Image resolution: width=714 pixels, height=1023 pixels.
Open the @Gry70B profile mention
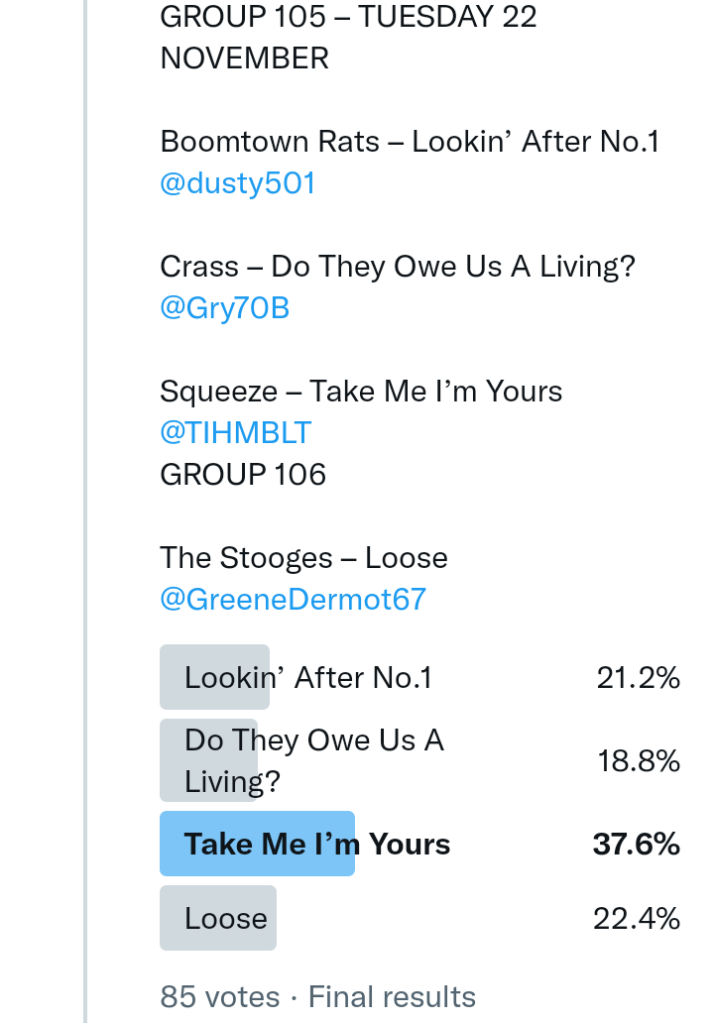click(x=225, y=308)
